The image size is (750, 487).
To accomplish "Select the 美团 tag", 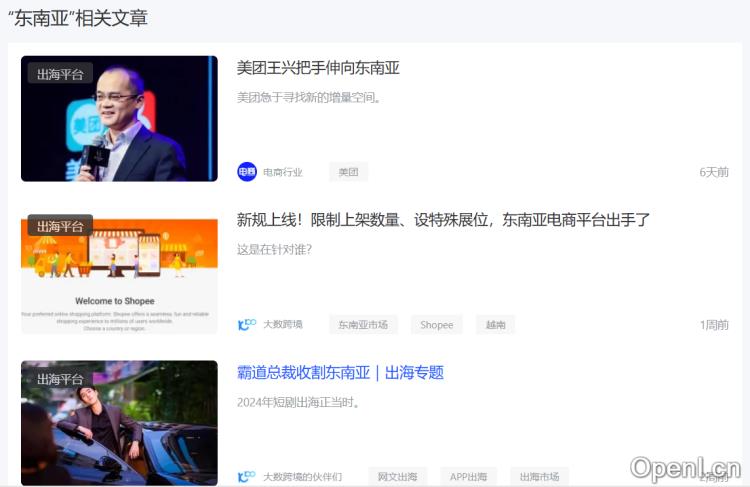I will (348, 172).
